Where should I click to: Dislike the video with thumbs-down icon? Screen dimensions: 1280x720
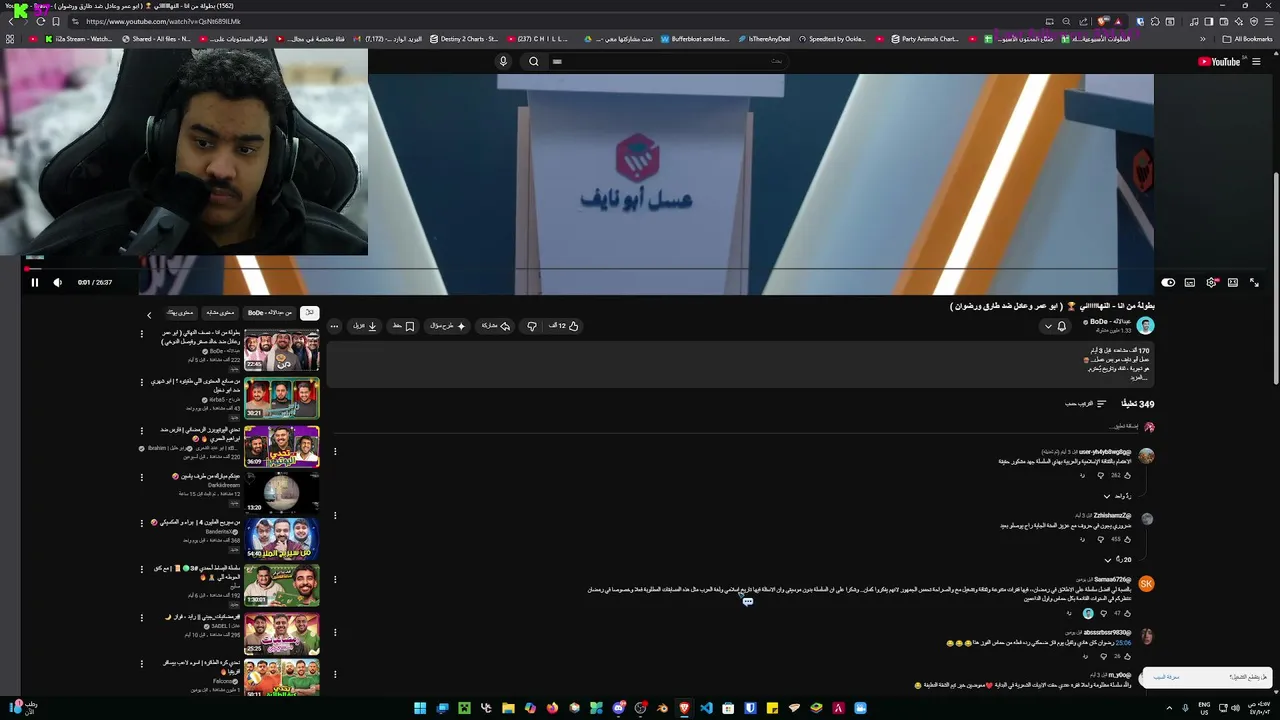click(532, 326)
